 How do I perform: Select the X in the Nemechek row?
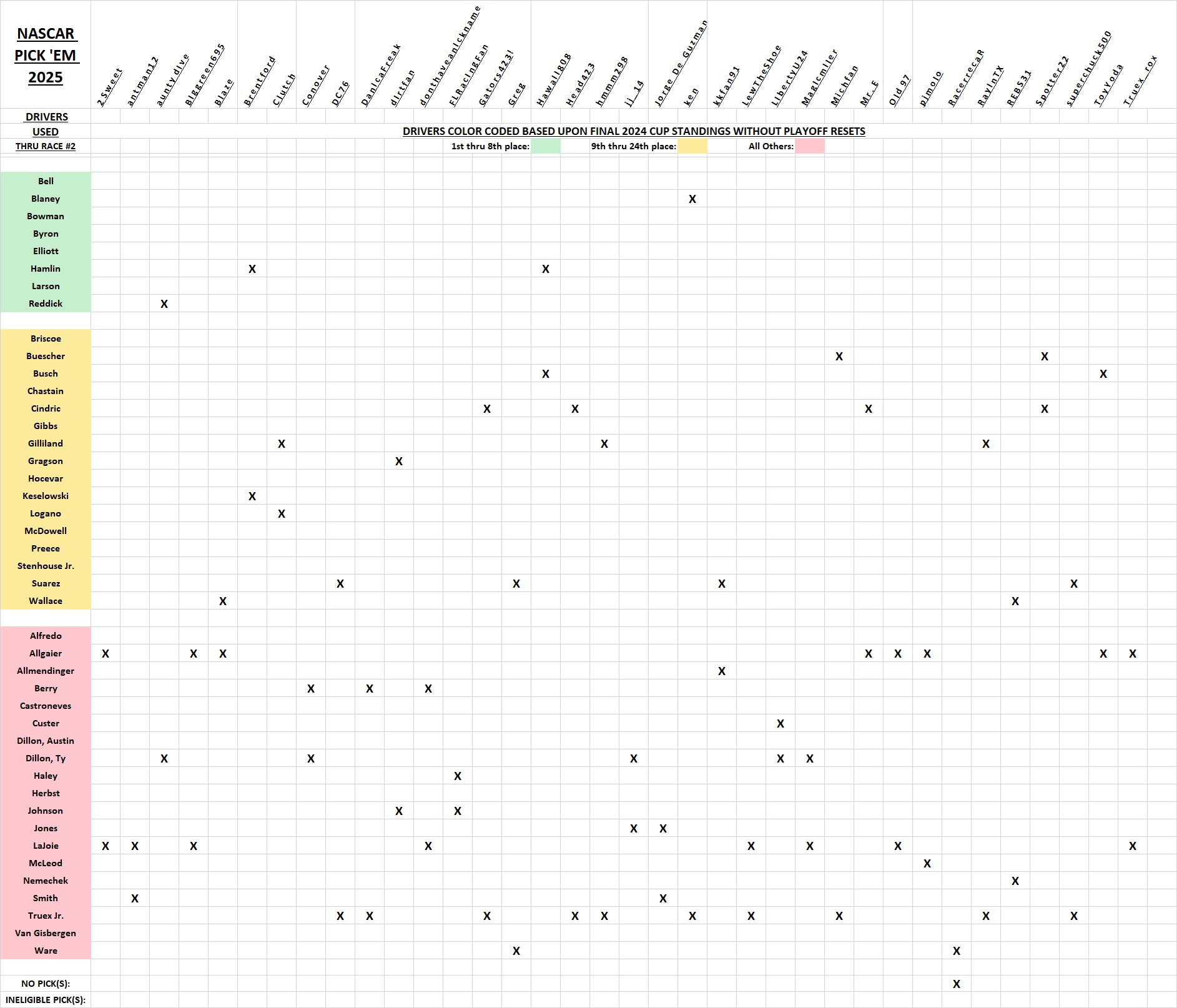click(x=1015, y=881)
